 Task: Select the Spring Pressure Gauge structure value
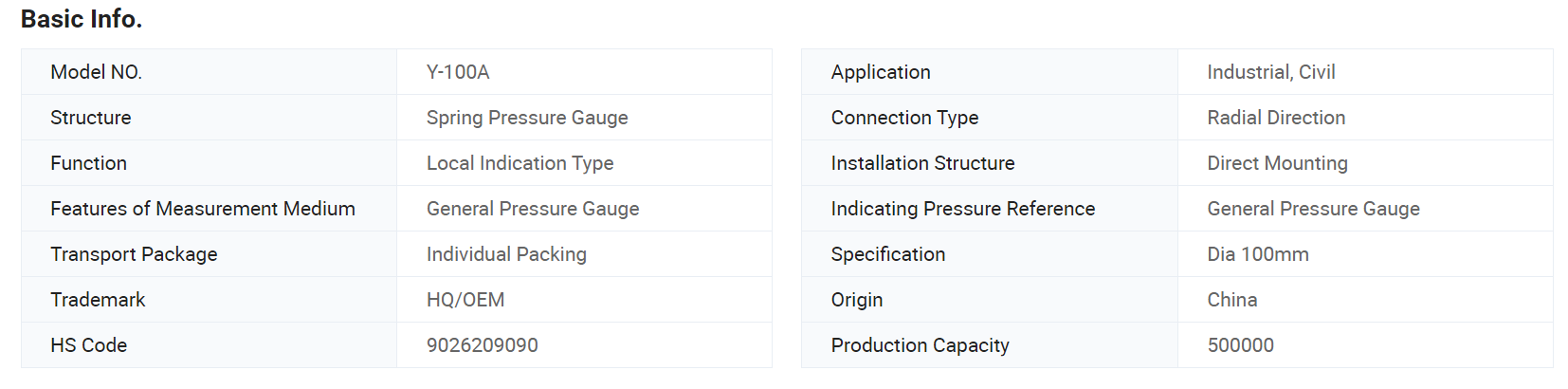pyautogui.click(x=527, y=118)
